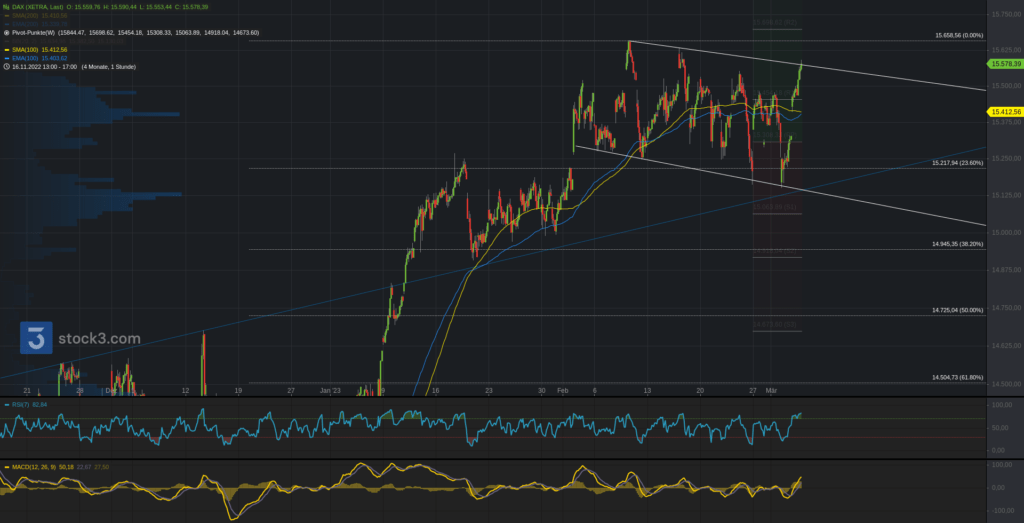
Task: Toggle the dimmed SMA(200) legend entry
Action: (40, 15)
